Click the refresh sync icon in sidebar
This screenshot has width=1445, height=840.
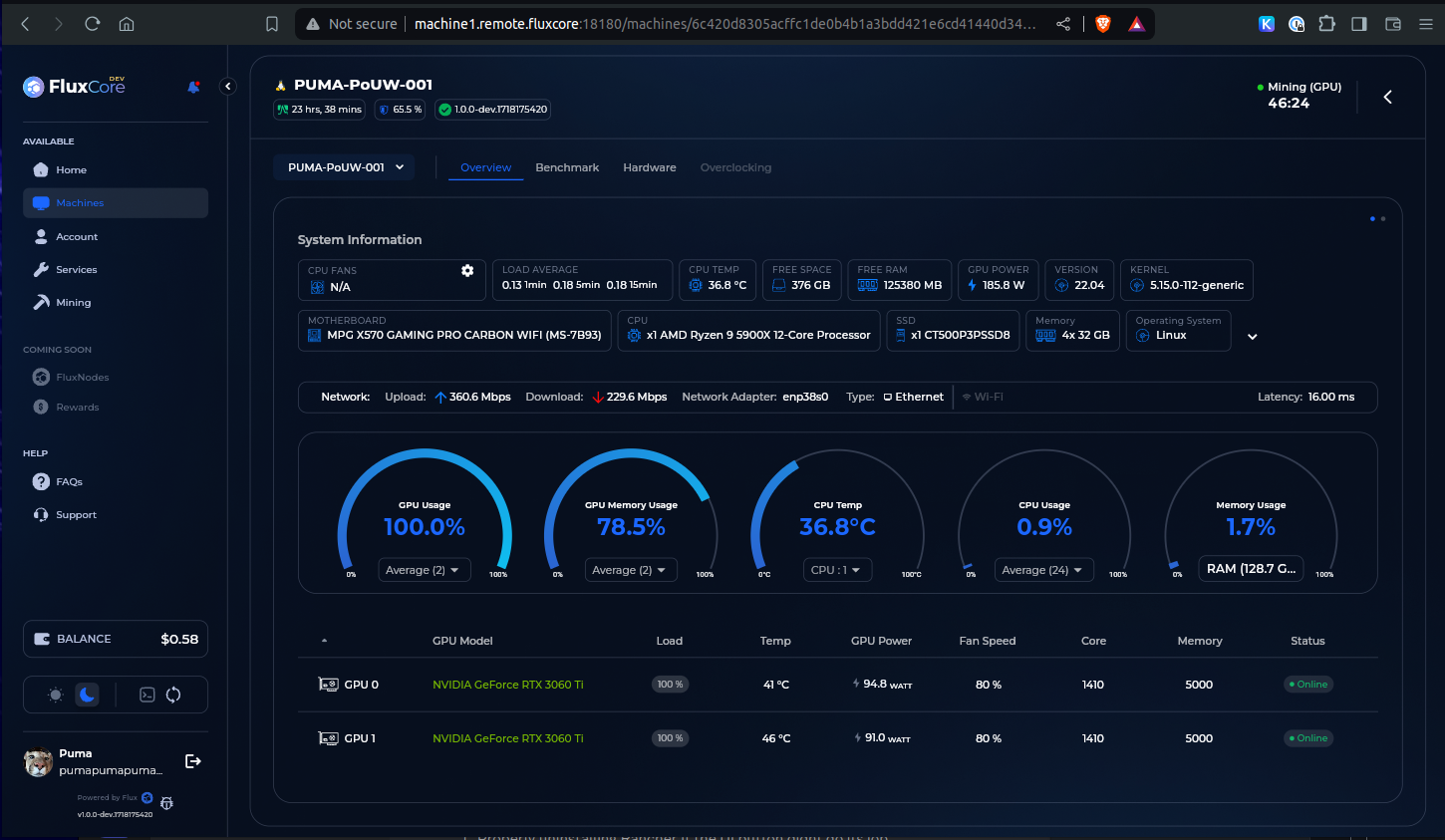pos(173,695)
